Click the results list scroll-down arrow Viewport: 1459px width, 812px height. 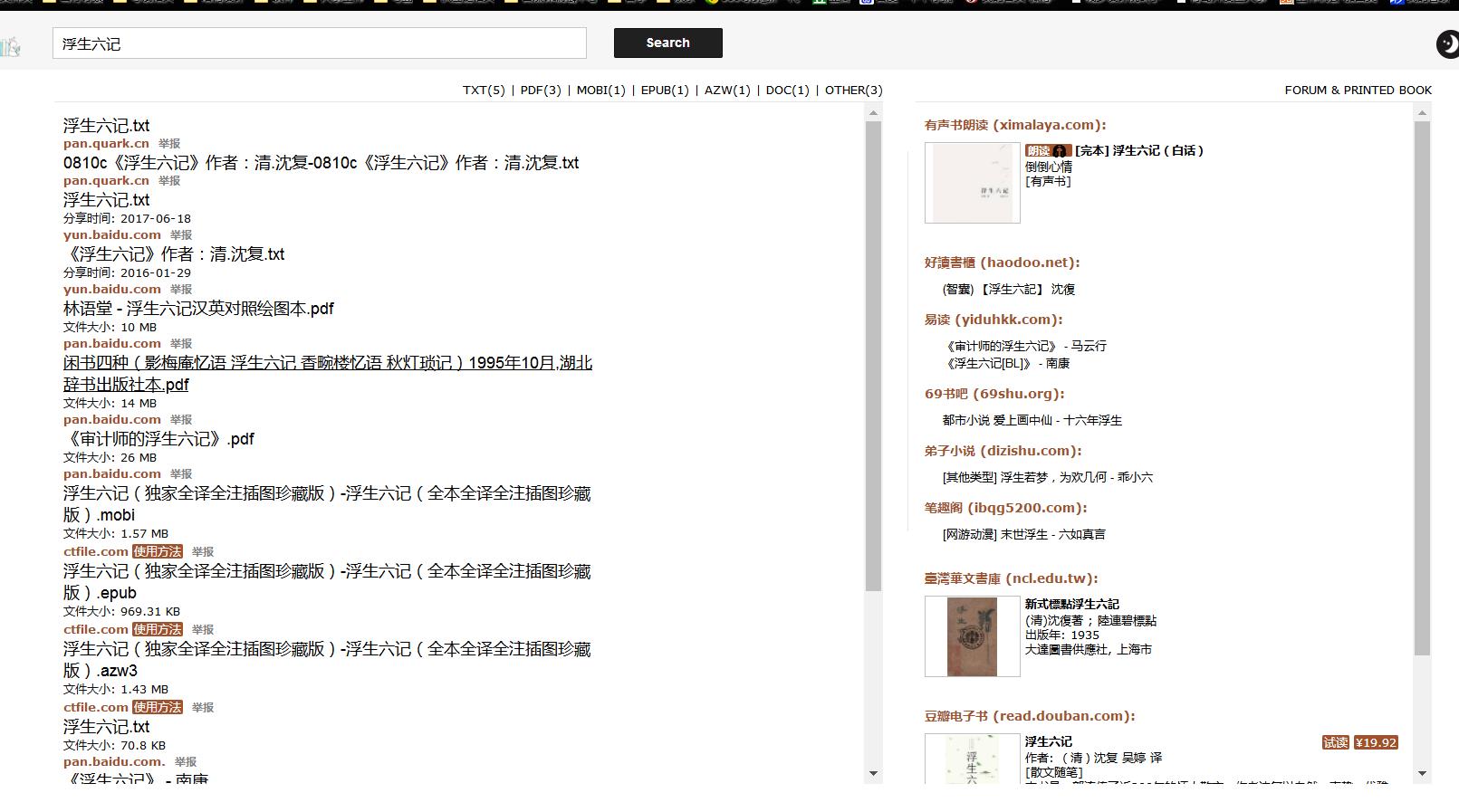(873, 773)
